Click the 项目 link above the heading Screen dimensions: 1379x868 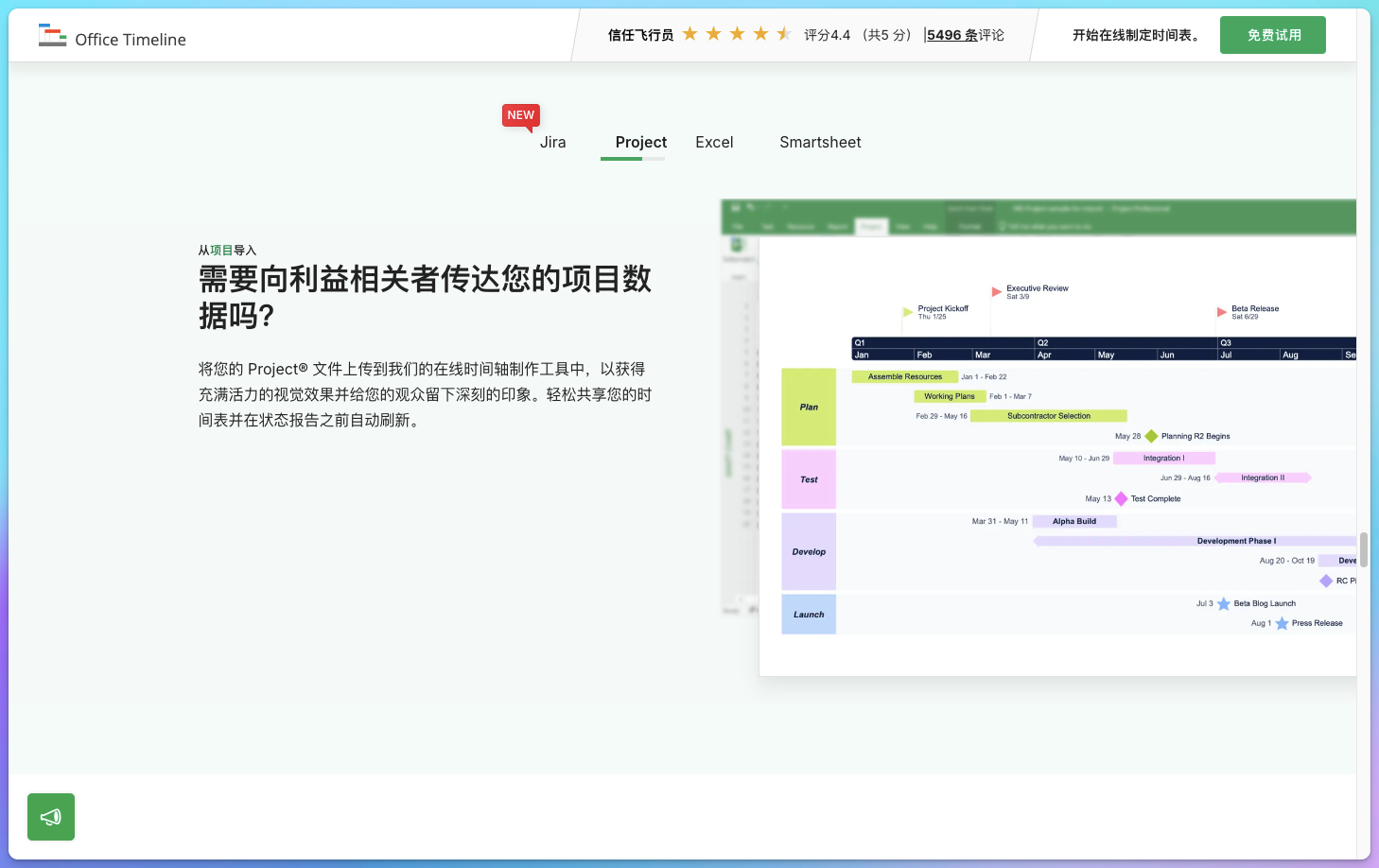click(x=222, y=250)
